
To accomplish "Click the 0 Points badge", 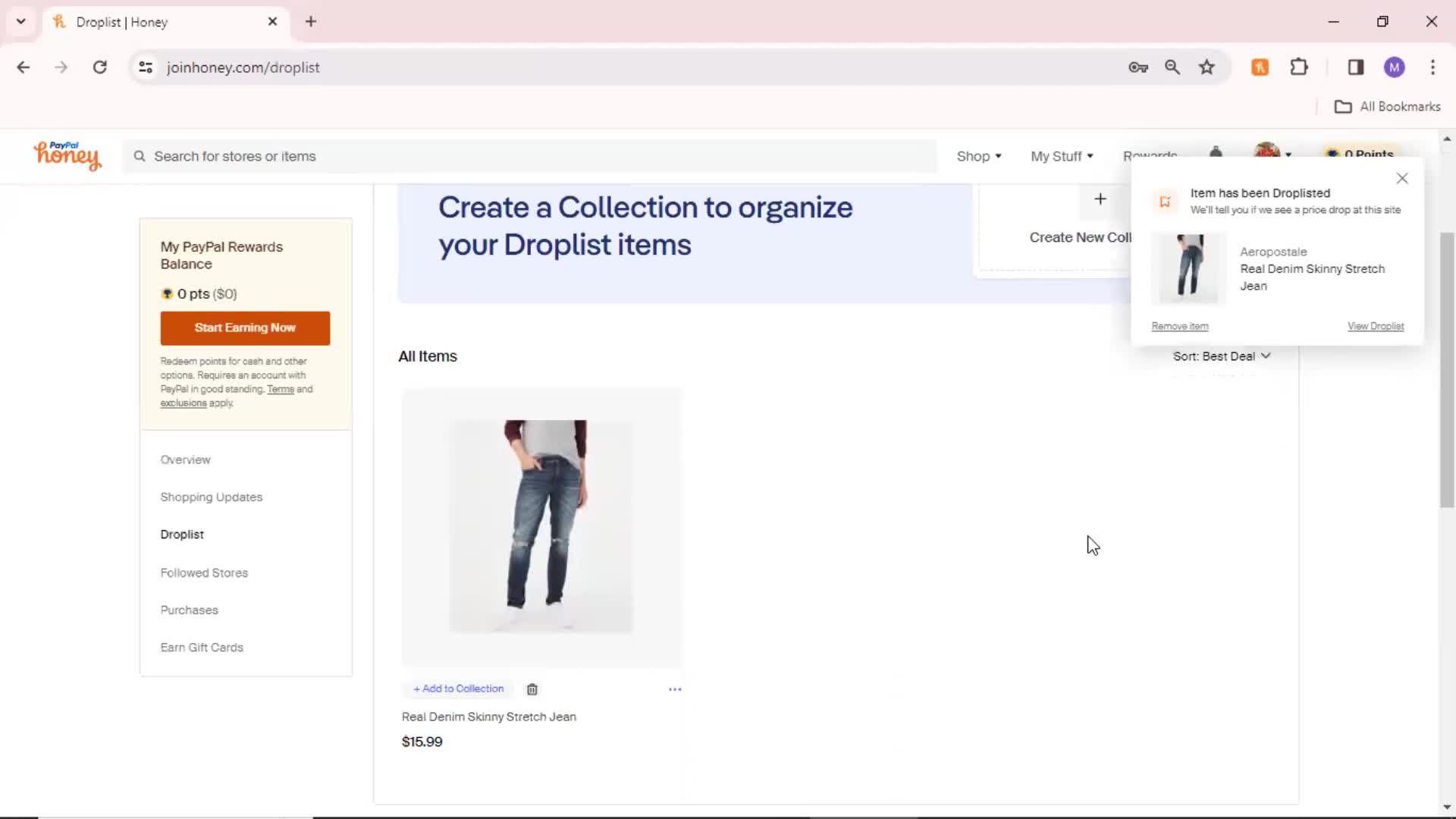I will point(1362,153).
